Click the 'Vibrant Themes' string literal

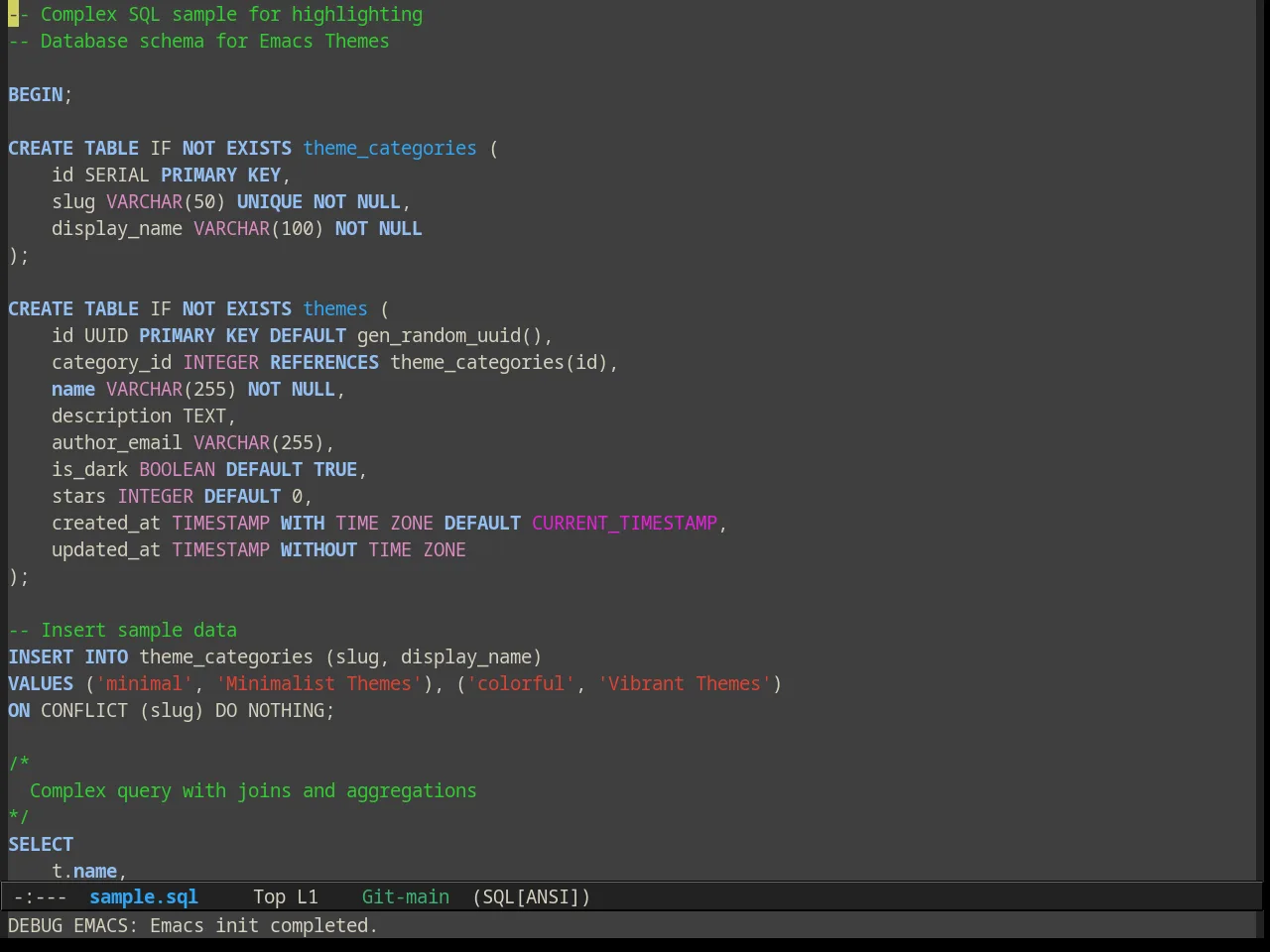685,683
